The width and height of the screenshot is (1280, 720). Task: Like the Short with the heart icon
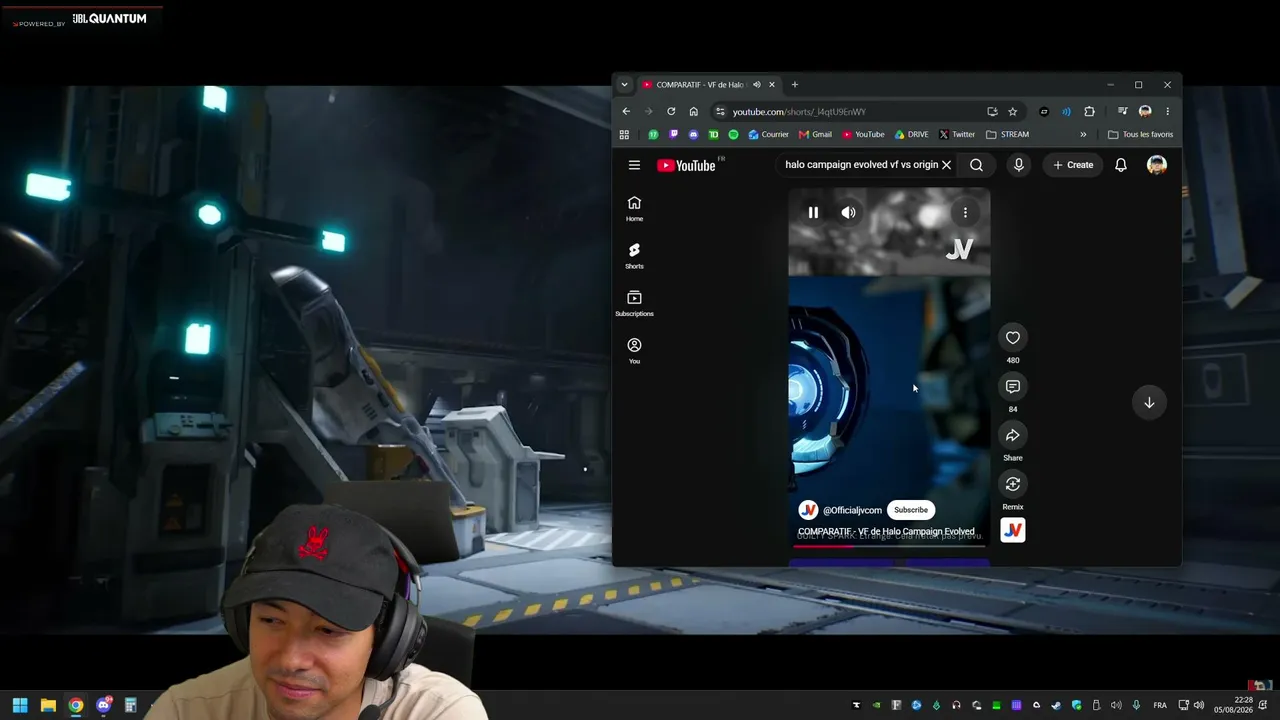click(1013, 338)
